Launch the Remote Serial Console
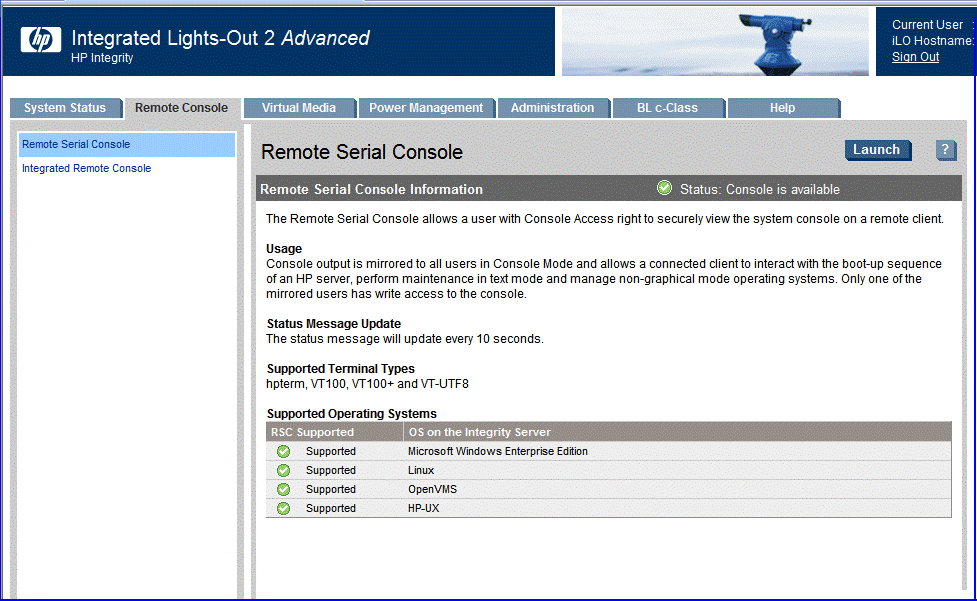The height and width of the screenshot is (601, 977). click(877, 150)
